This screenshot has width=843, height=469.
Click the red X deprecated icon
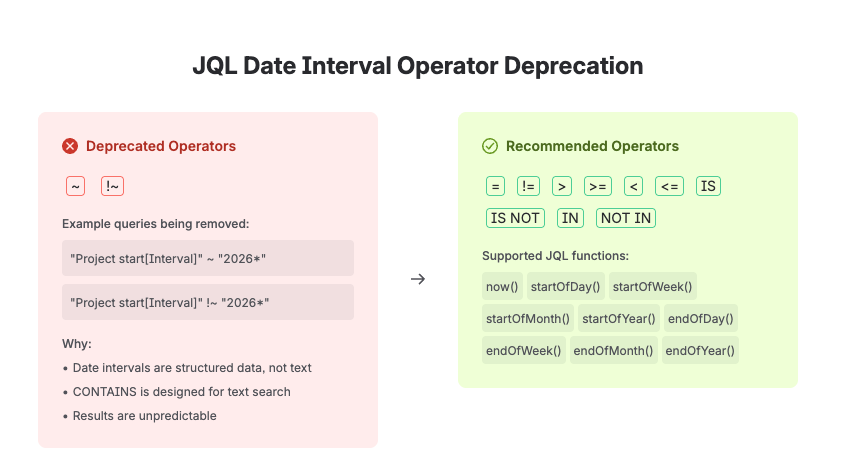(70, 146)
